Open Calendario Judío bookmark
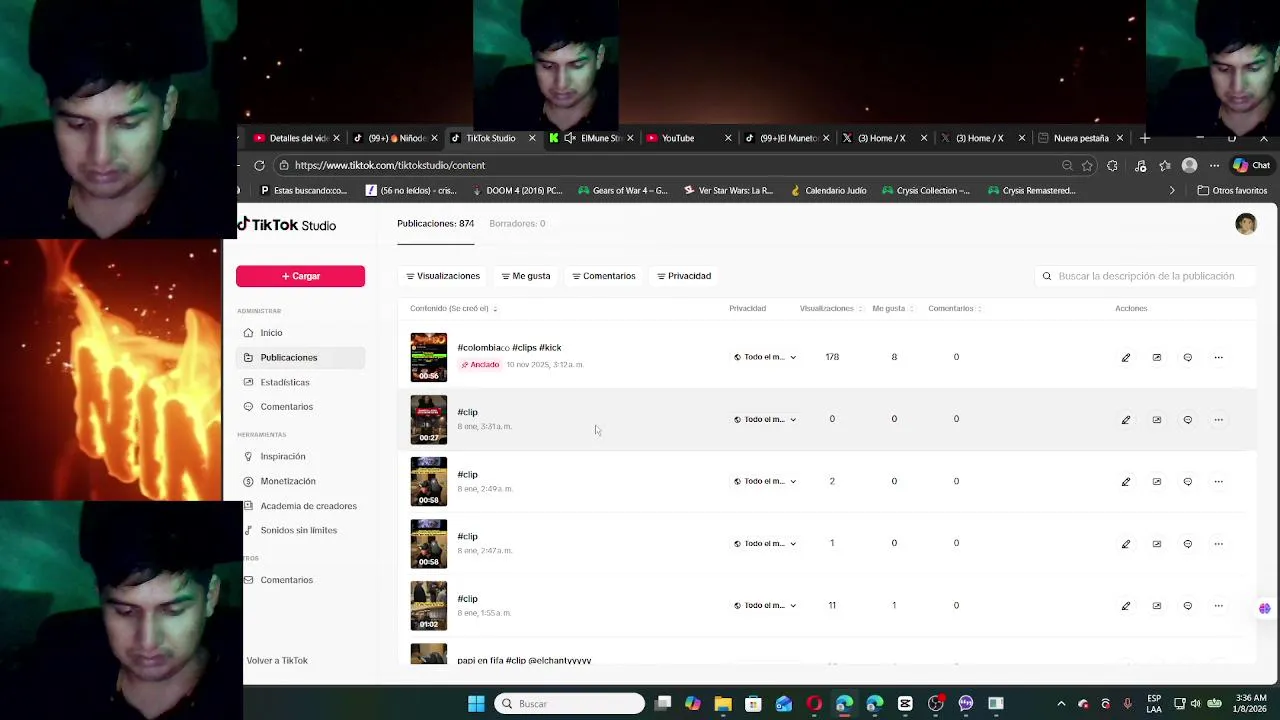The height and width of the screenshot is (720, 1280). (828, 190)
